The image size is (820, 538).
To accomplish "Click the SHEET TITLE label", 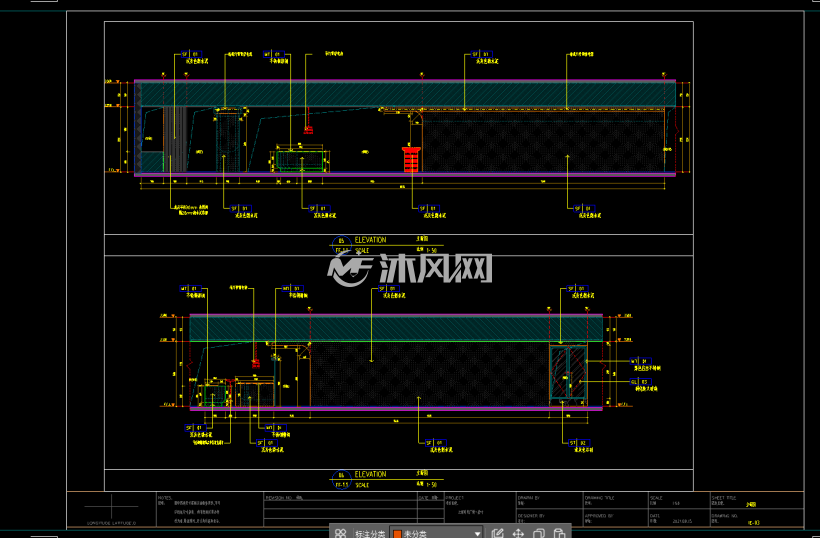I will tap(724, 498).
